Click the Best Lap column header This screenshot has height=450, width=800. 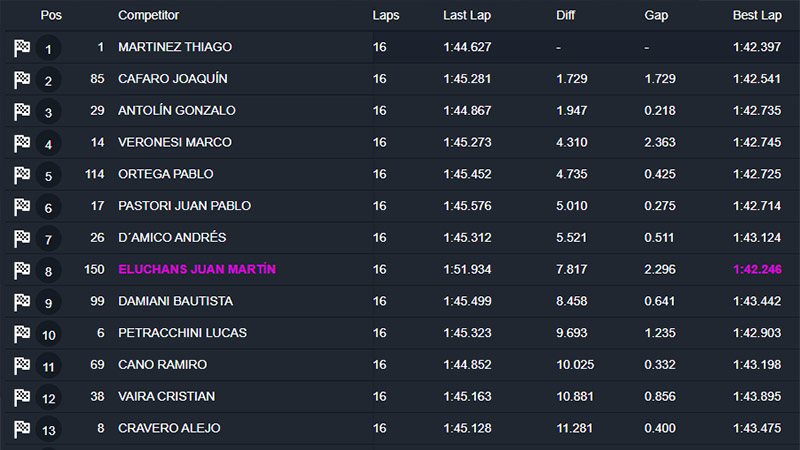pyautogui.click(x=757, y=16)
